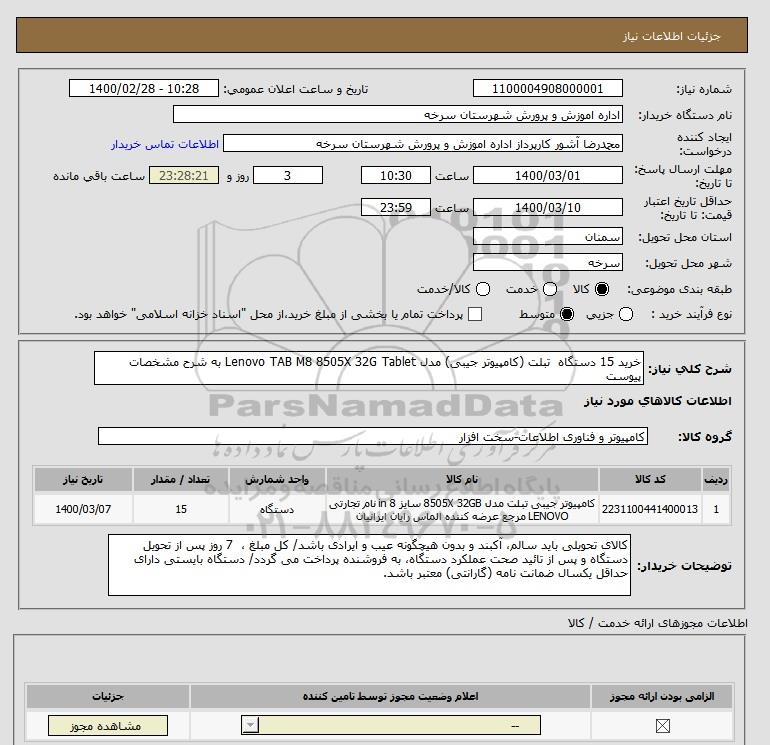Click the واحد شمارش column header
The width and height of the screenshot is (770, 745).
point(277,479)
